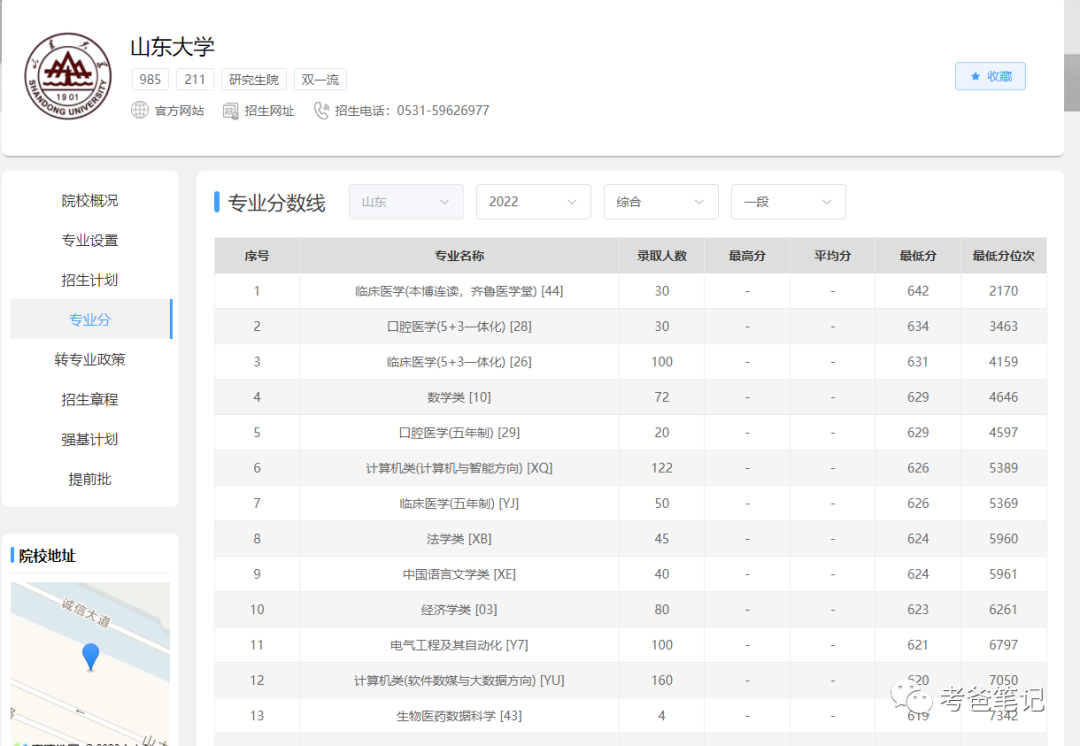Click row 计算机类(计算机与智能方向) [XQ]
This screenshot has width=1080, height=746.
[630, 468]
